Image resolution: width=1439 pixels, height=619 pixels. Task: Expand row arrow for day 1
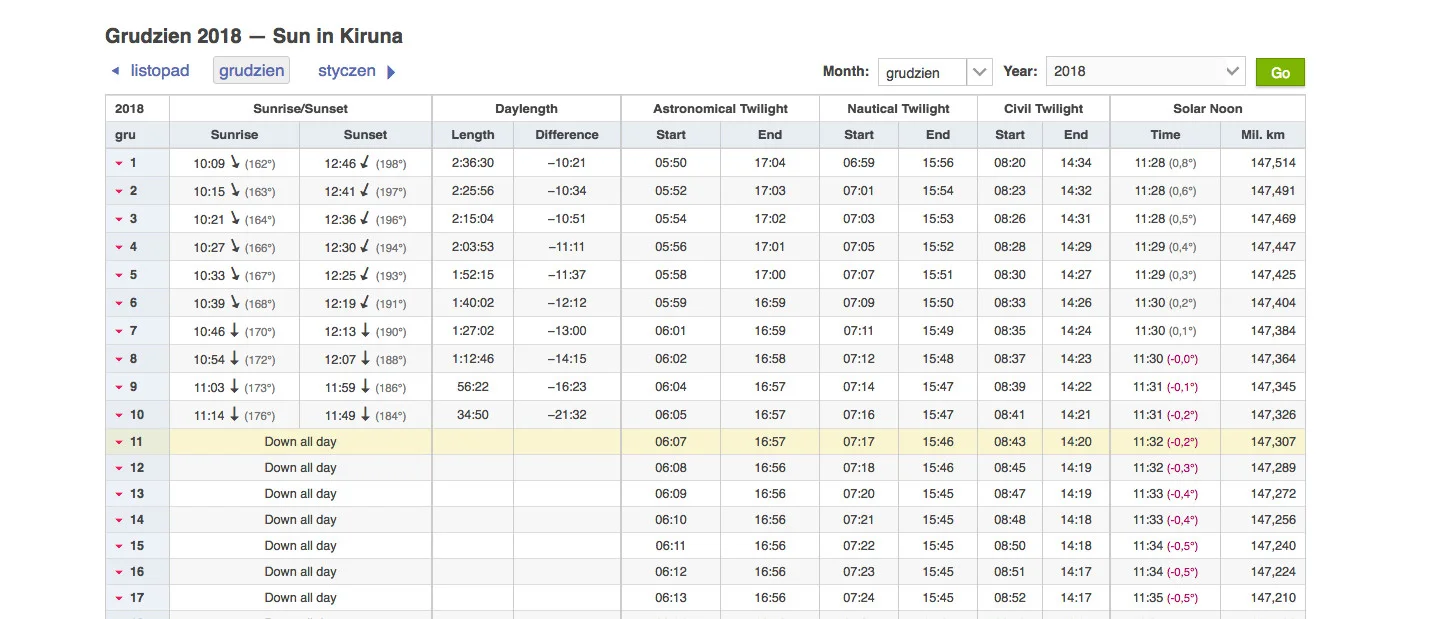(x=118, y=163)
